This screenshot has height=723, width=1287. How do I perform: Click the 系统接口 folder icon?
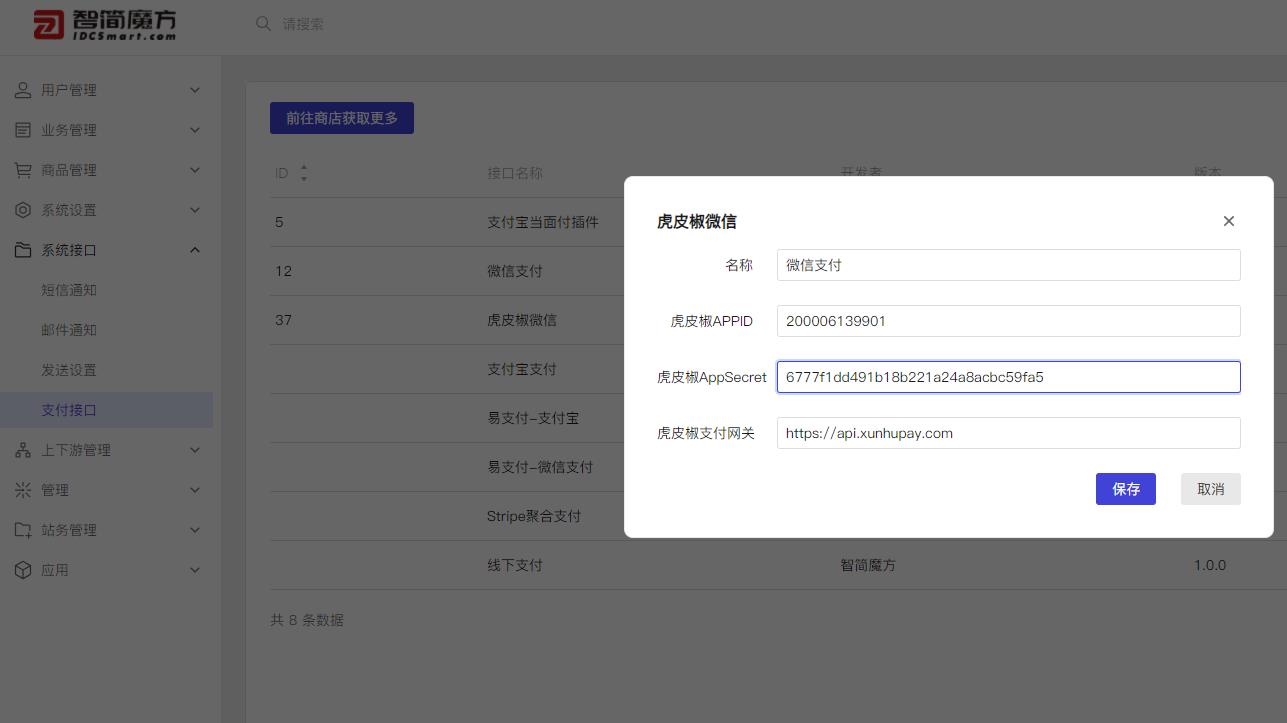pyautogui.click(x=23, y=250)
